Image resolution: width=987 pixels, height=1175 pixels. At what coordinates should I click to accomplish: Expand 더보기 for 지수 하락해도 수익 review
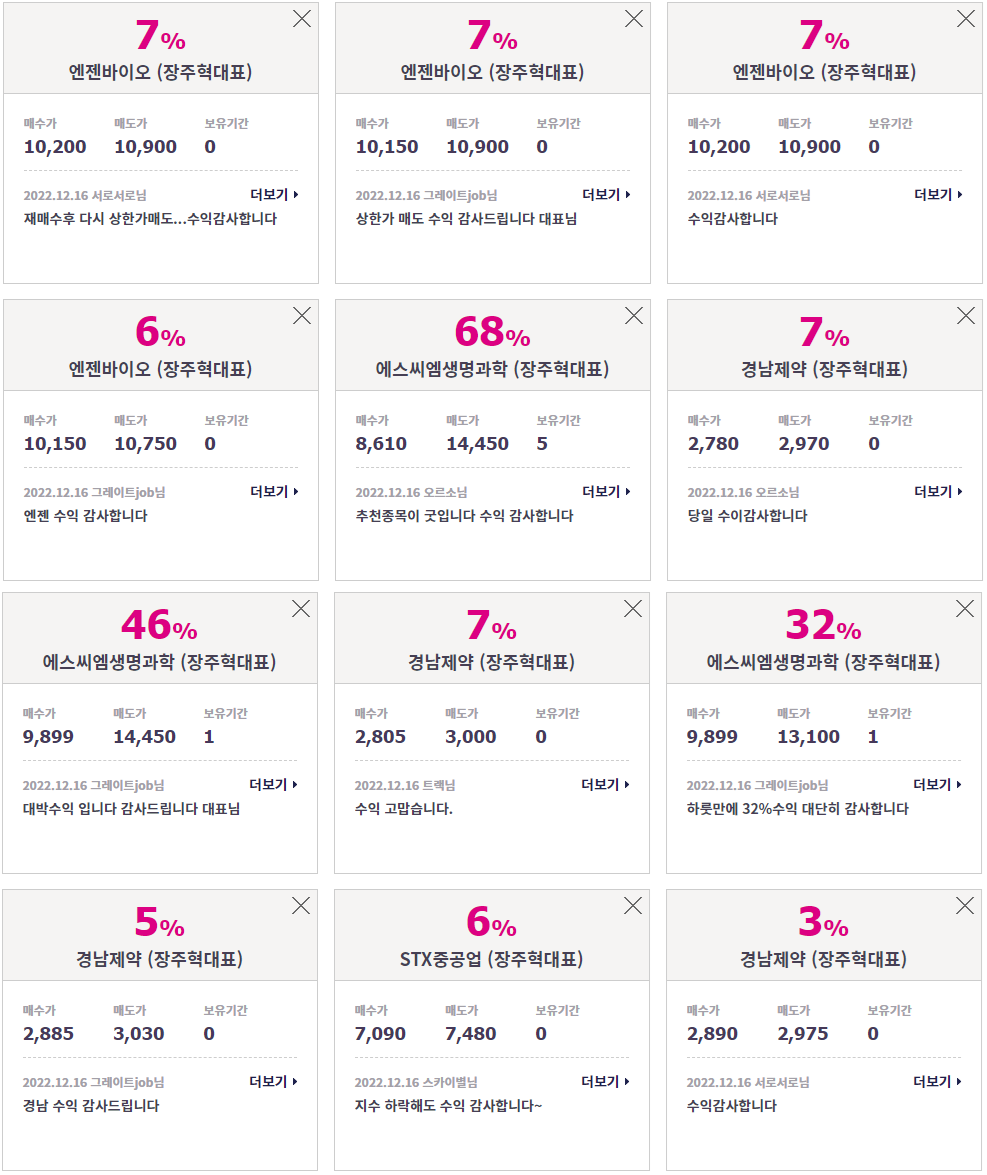(x=606, y=1081)
